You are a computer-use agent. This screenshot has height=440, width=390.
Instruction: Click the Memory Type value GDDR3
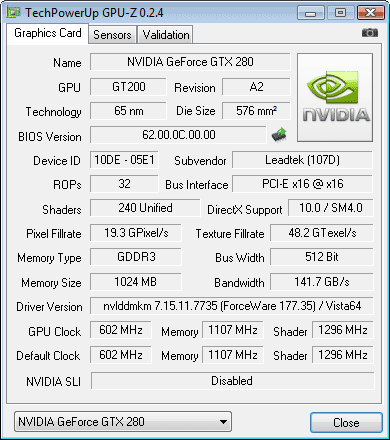click(136, 257)
